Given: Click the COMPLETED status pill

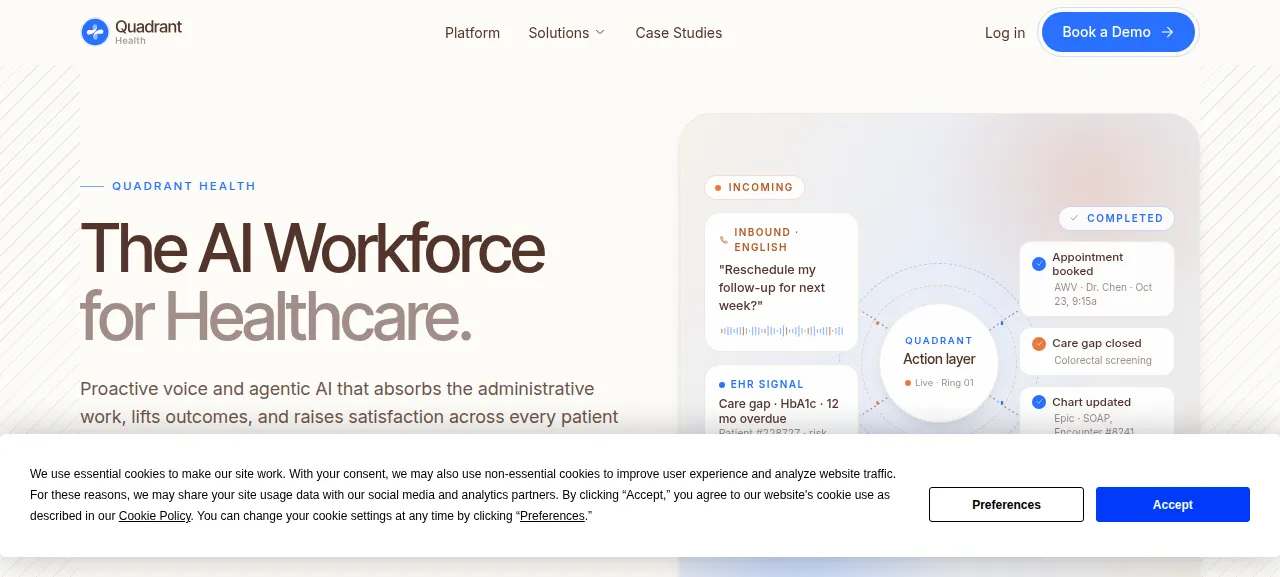Looking at the screenshot, I should coord(1116,218).
